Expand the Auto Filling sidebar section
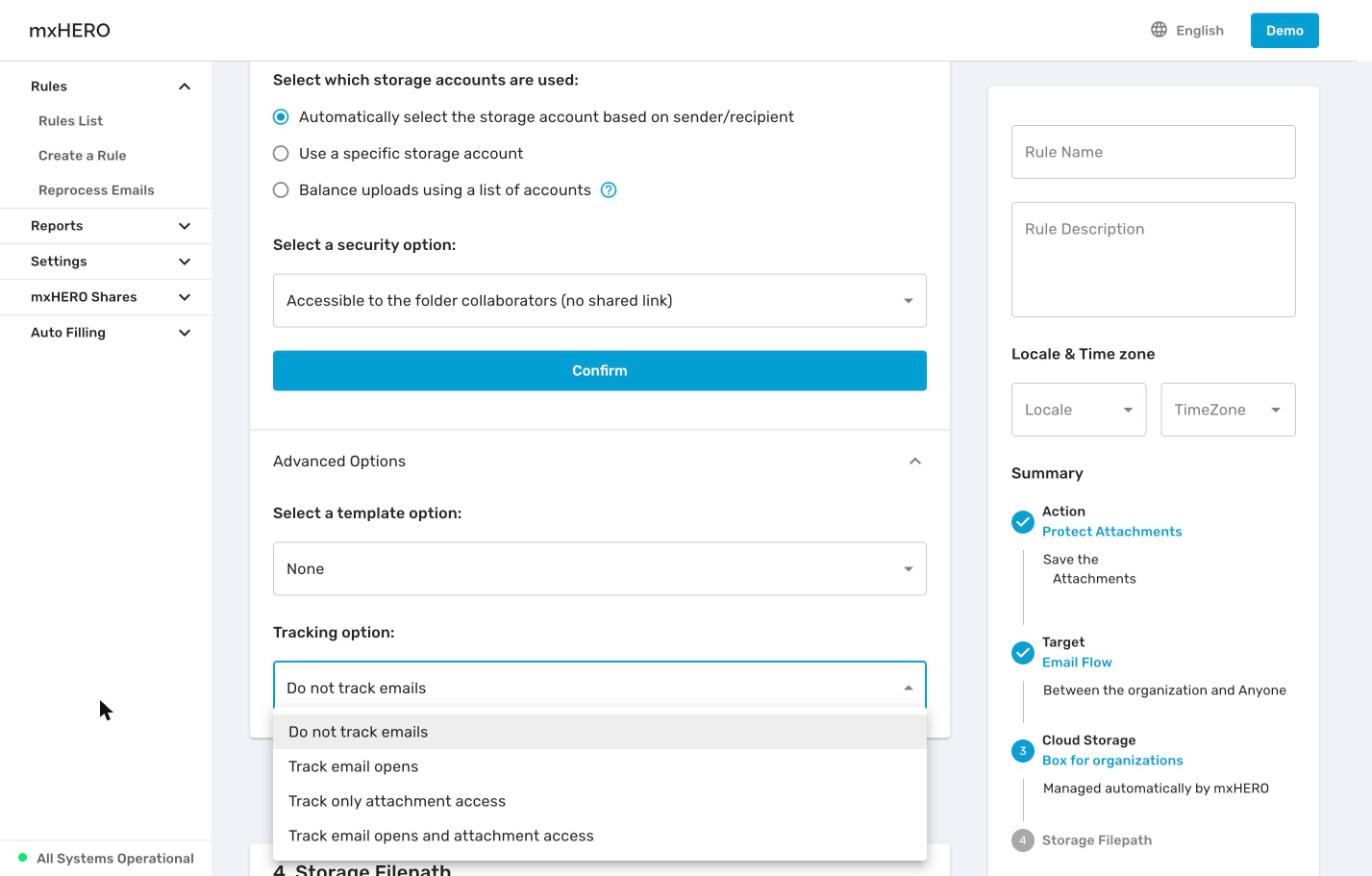The height and width of the screenshot is (876, 1372). [x=184, y=333]
